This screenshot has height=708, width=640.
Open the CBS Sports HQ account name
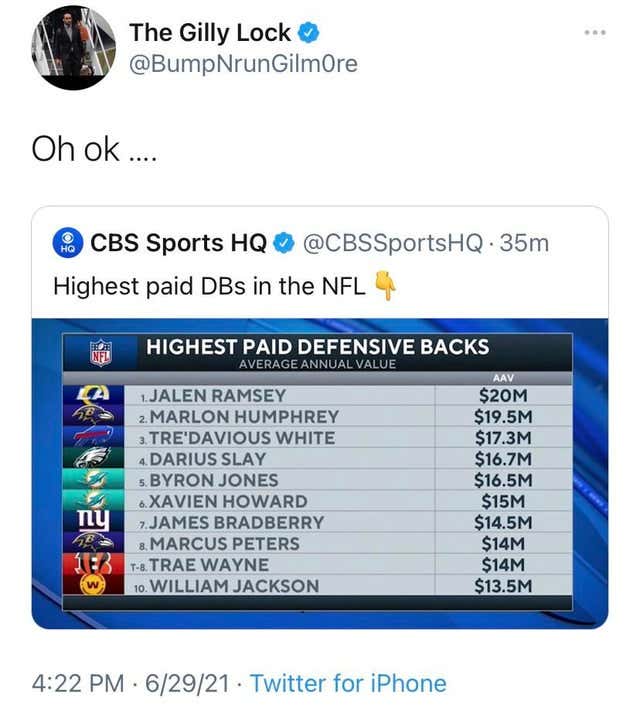point(178,243)
